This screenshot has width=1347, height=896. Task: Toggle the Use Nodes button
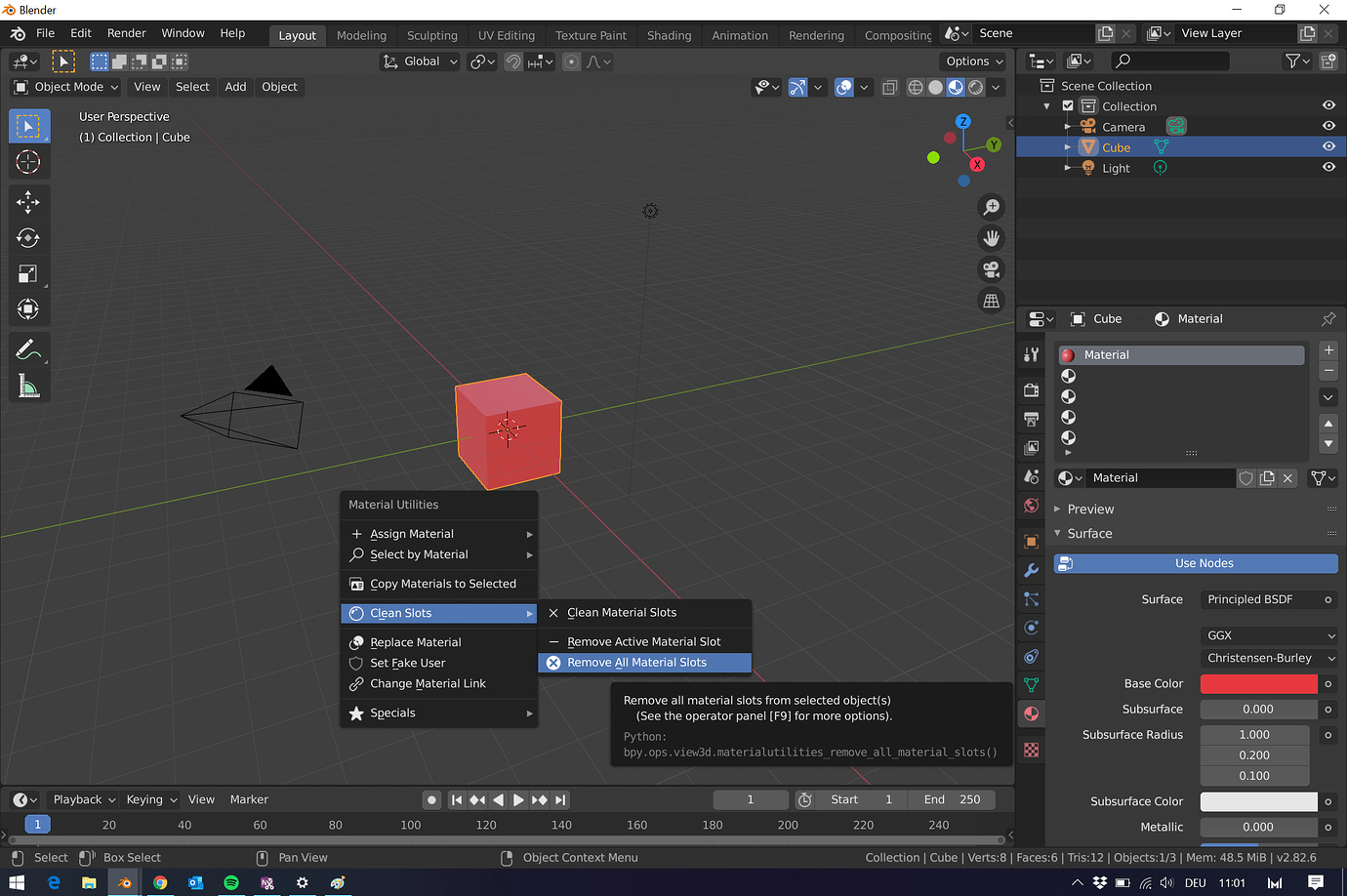[x=1196, y=563]
